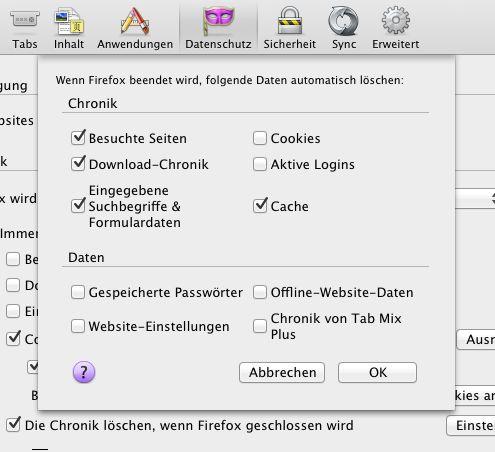Enable Aktive Logins checkbox
This screenshot has width=495, height=452.
click(260, 164)
